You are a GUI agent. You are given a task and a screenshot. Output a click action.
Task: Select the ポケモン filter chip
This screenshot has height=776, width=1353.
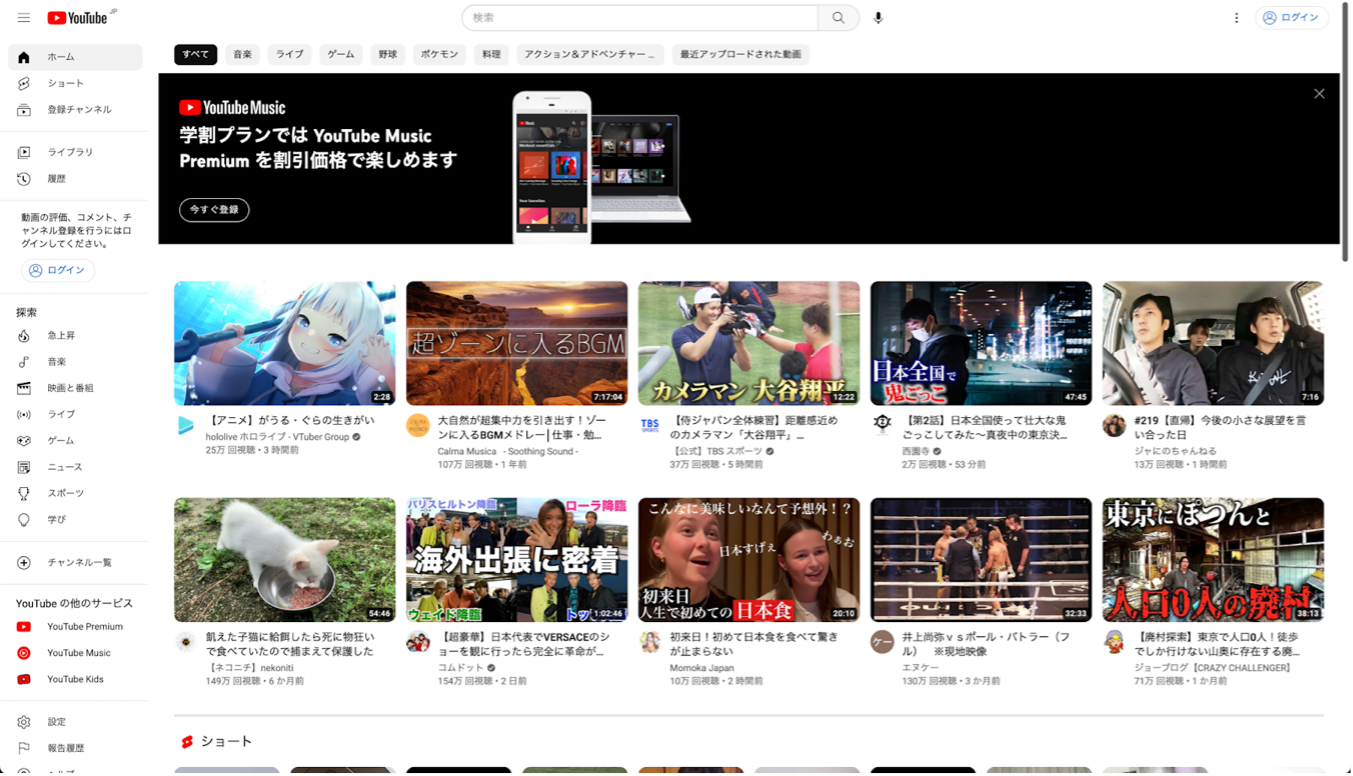(439, 55)
